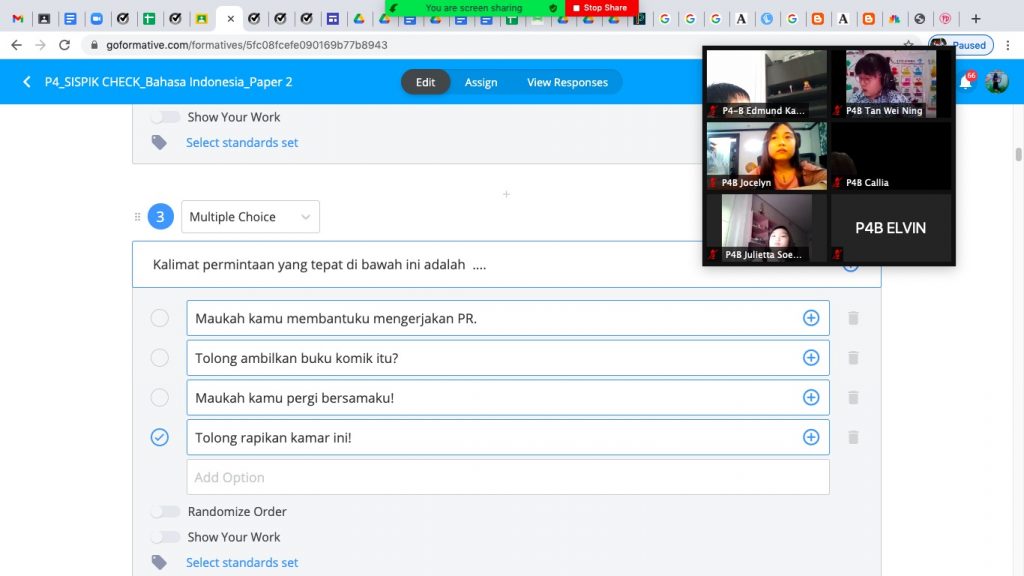Click the Stop Share button

[600, 8]
